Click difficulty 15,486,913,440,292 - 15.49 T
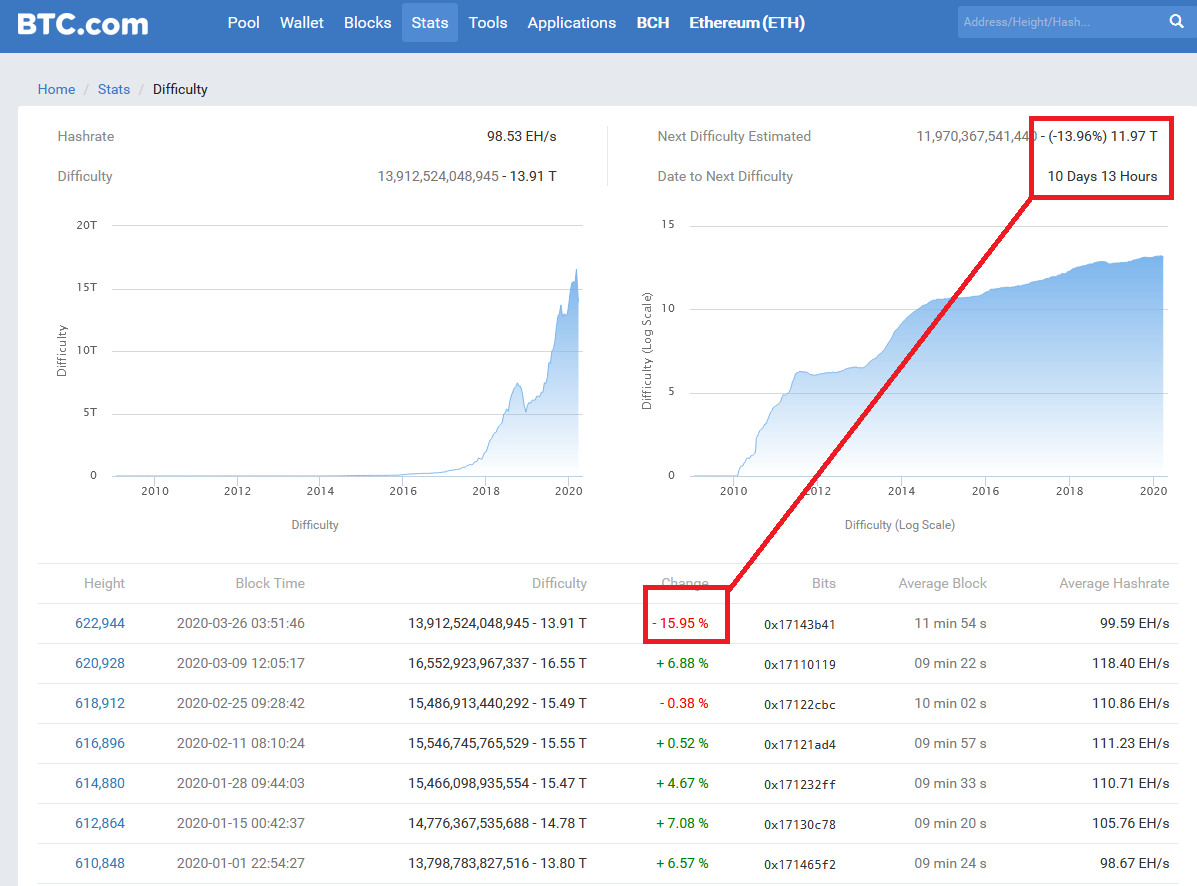Image resolution: width=1197 pixels, height=886 pixels. pos(498,703)
